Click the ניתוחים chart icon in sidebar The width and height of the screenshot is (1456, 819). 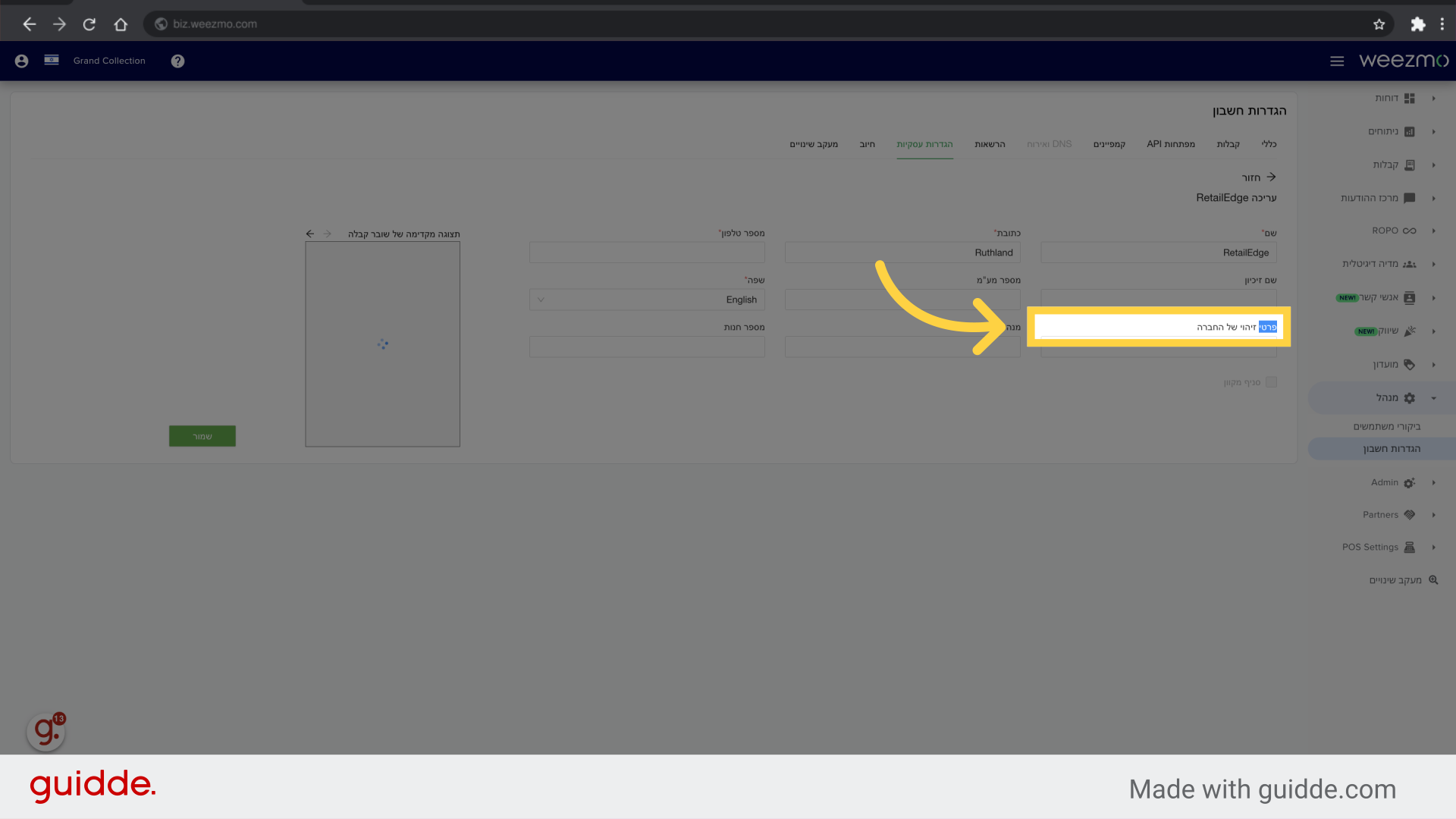1410,132
